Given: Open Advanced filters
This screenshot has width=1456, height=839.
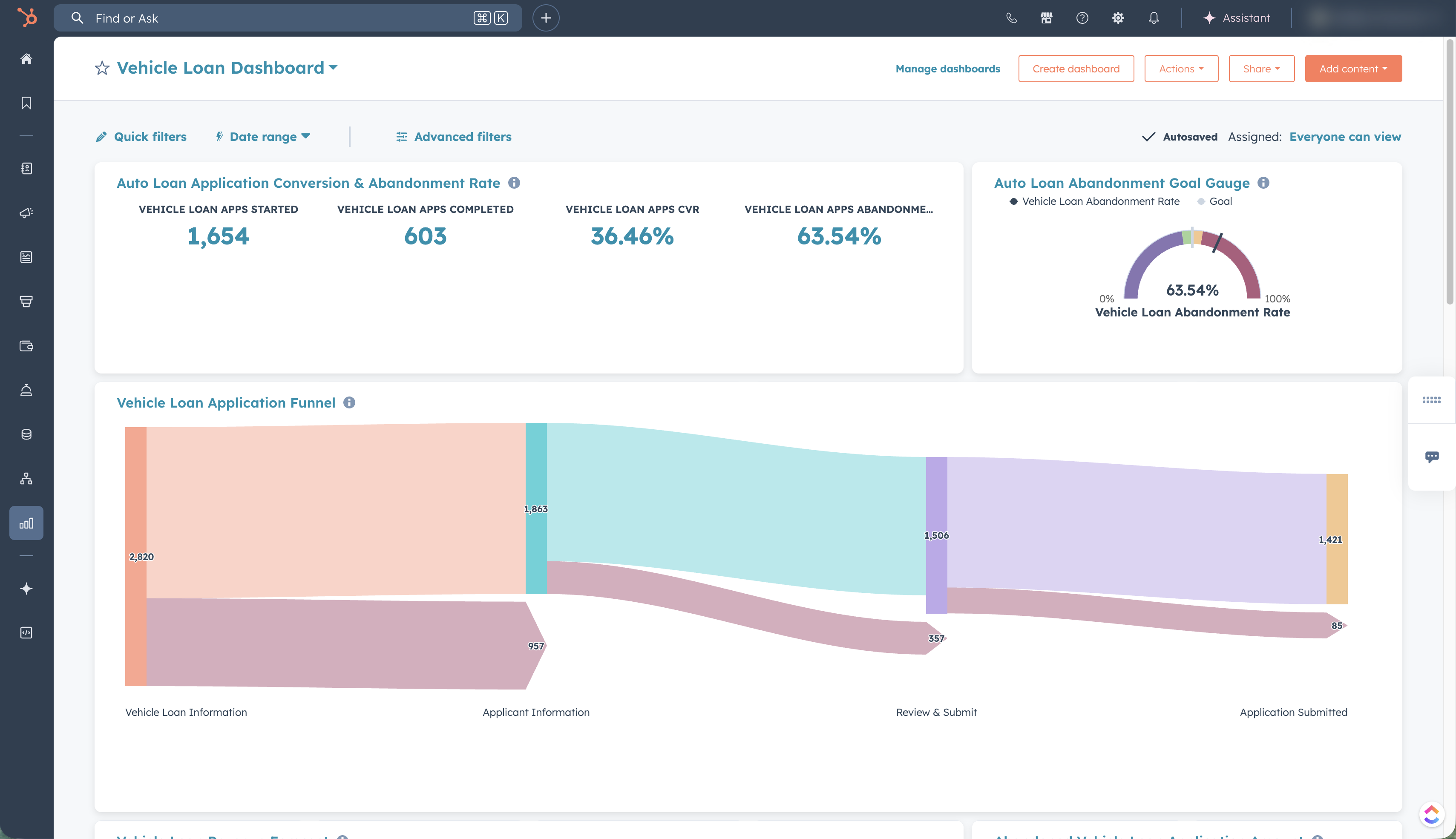Looking at the screenshot, I should click(453, 137).
